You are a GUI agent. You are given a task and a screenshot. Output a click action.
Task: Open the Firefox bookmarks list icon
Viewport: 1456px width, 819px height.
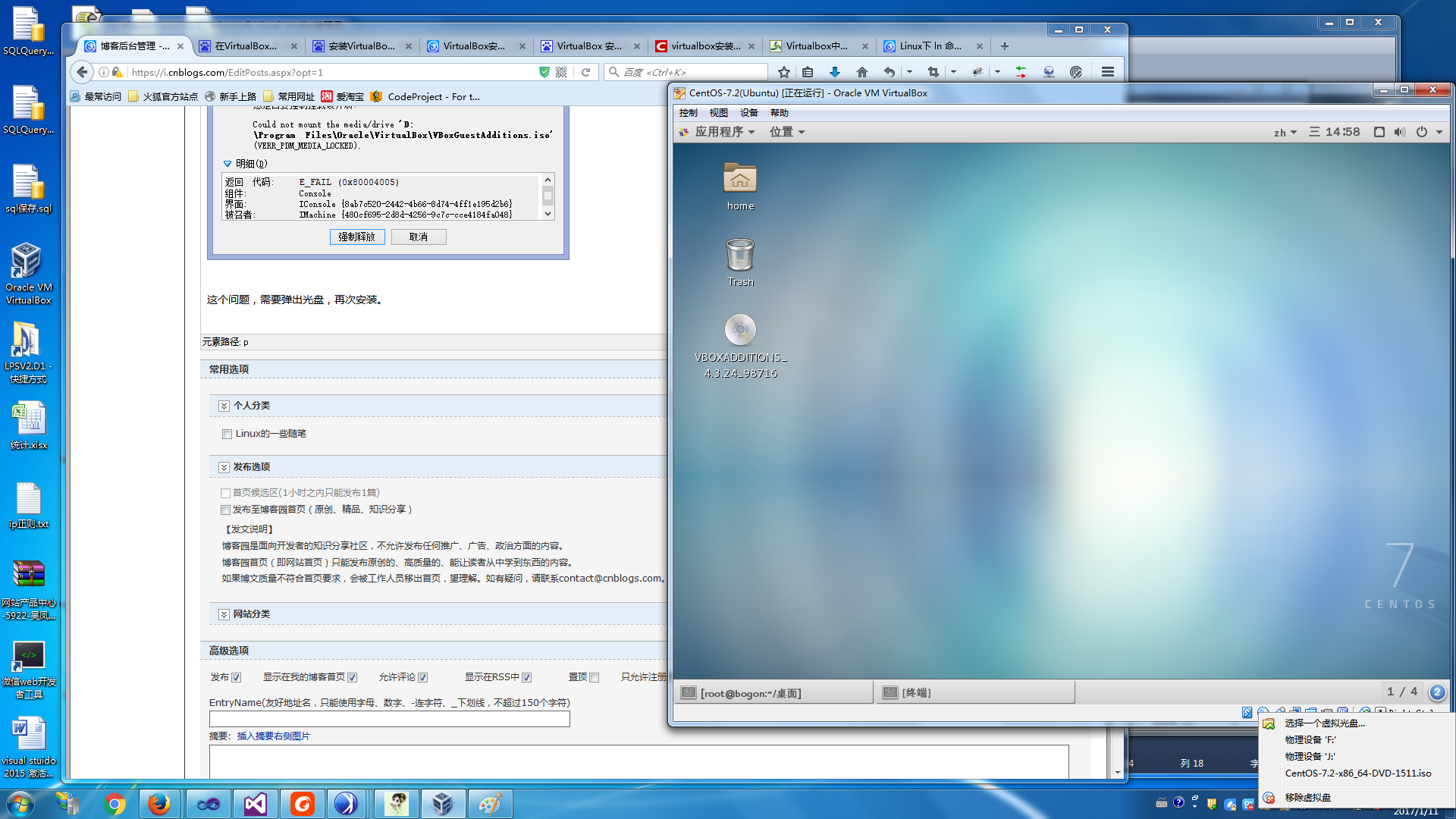point(808,72)
